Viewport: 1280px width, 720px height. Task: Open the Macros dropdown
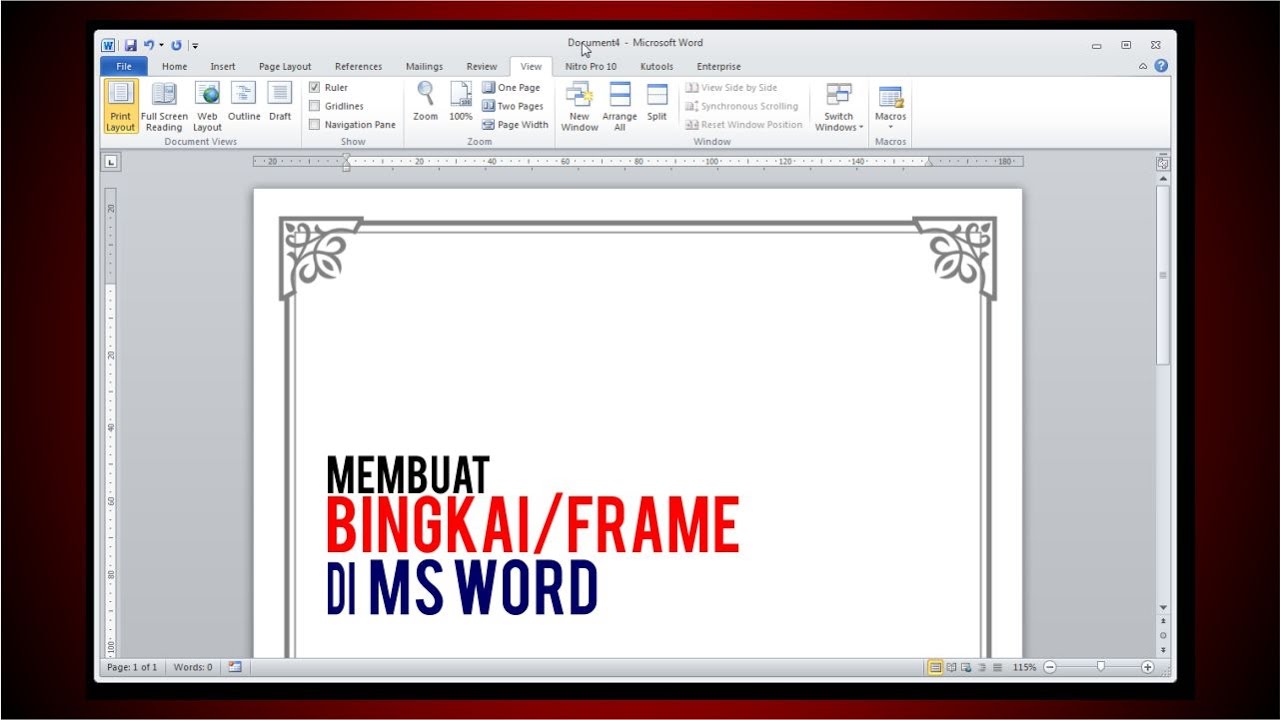890,107
